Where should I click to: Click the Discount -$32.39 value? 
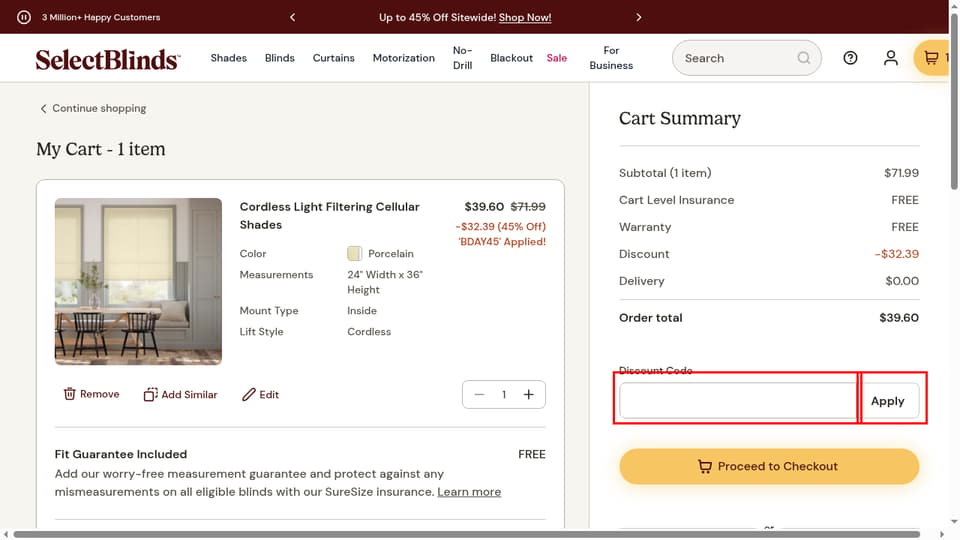click(896, 254)
